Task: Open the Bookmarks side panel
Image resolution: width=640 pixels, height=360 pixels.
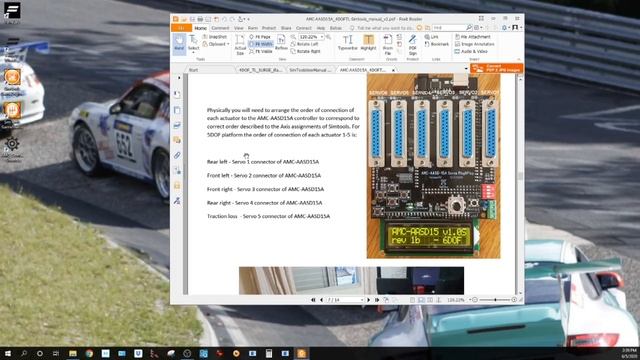Action: (177, 95)
